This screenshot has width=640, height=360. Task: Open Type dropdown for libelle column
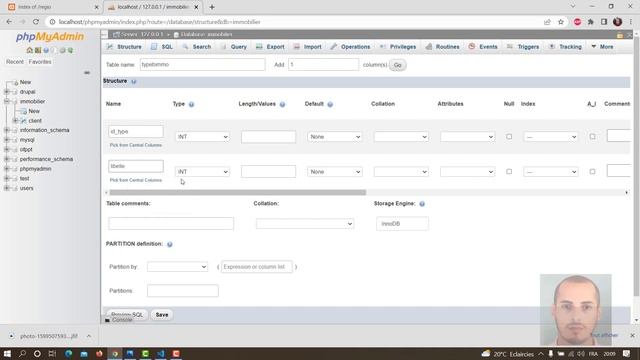202,172
